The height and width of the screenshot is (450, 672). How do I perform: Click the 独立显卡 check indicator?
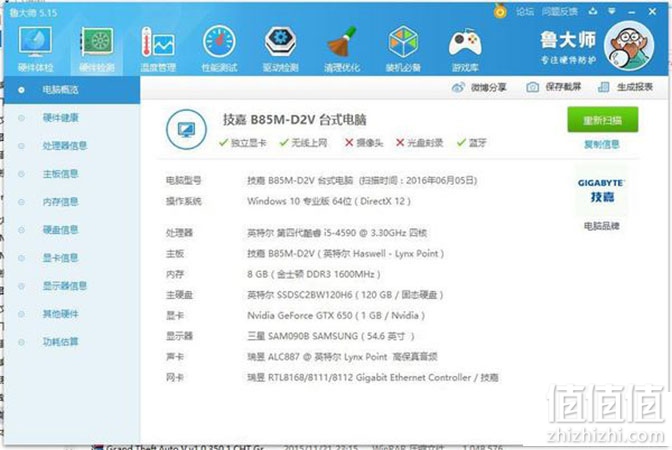(x=243, y=143)
